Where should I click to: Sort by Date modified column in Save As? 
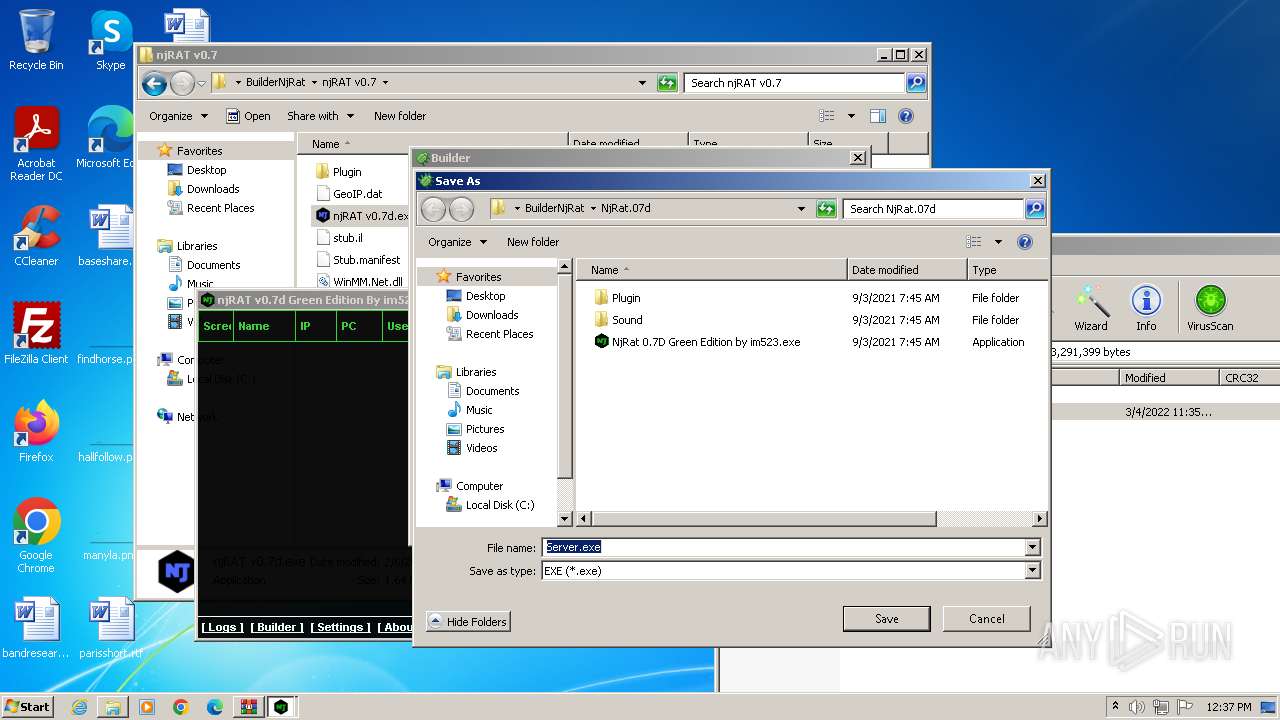(907, 270)
